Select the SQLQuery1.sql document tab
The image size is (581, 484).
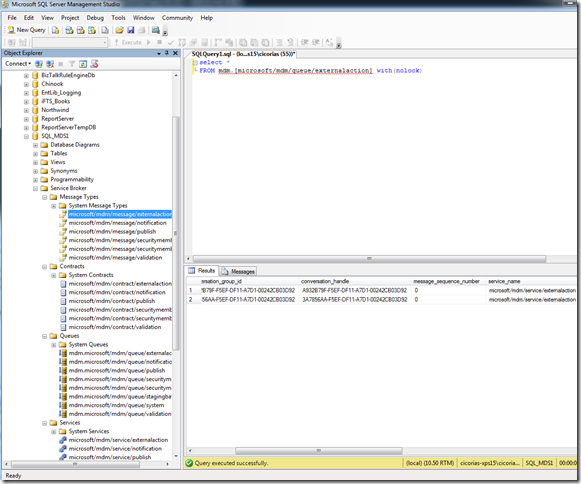click(243, 54)
